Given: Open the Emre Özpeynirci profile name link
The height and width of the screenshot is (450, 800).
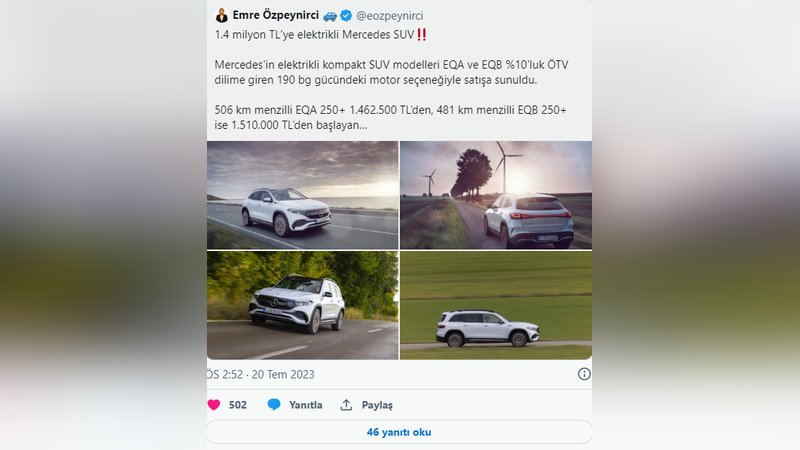Looking at the screenshot, I should pos(276,15).
